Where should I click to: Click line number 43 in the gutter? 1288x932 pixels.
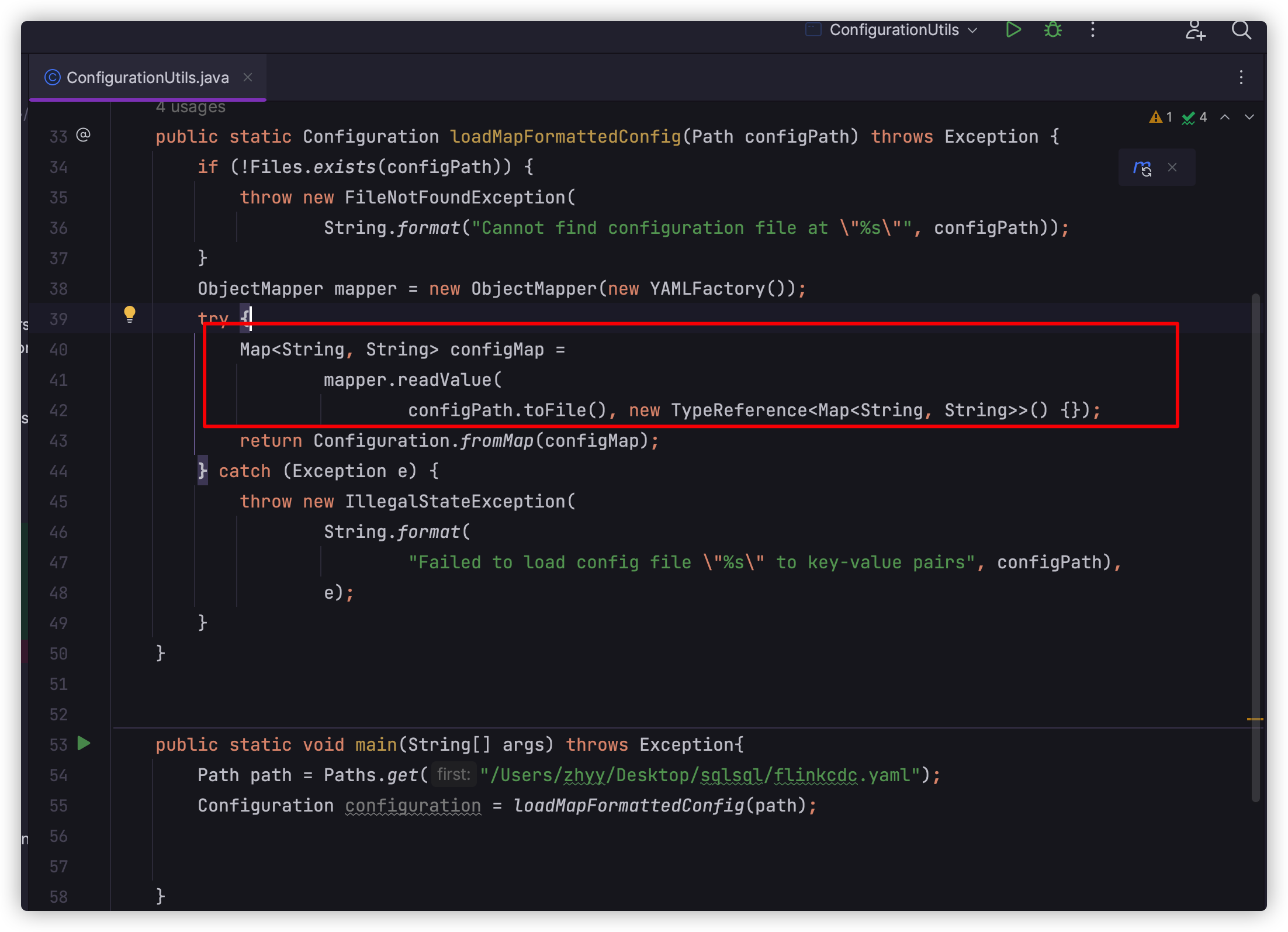[x=58, y=441]
